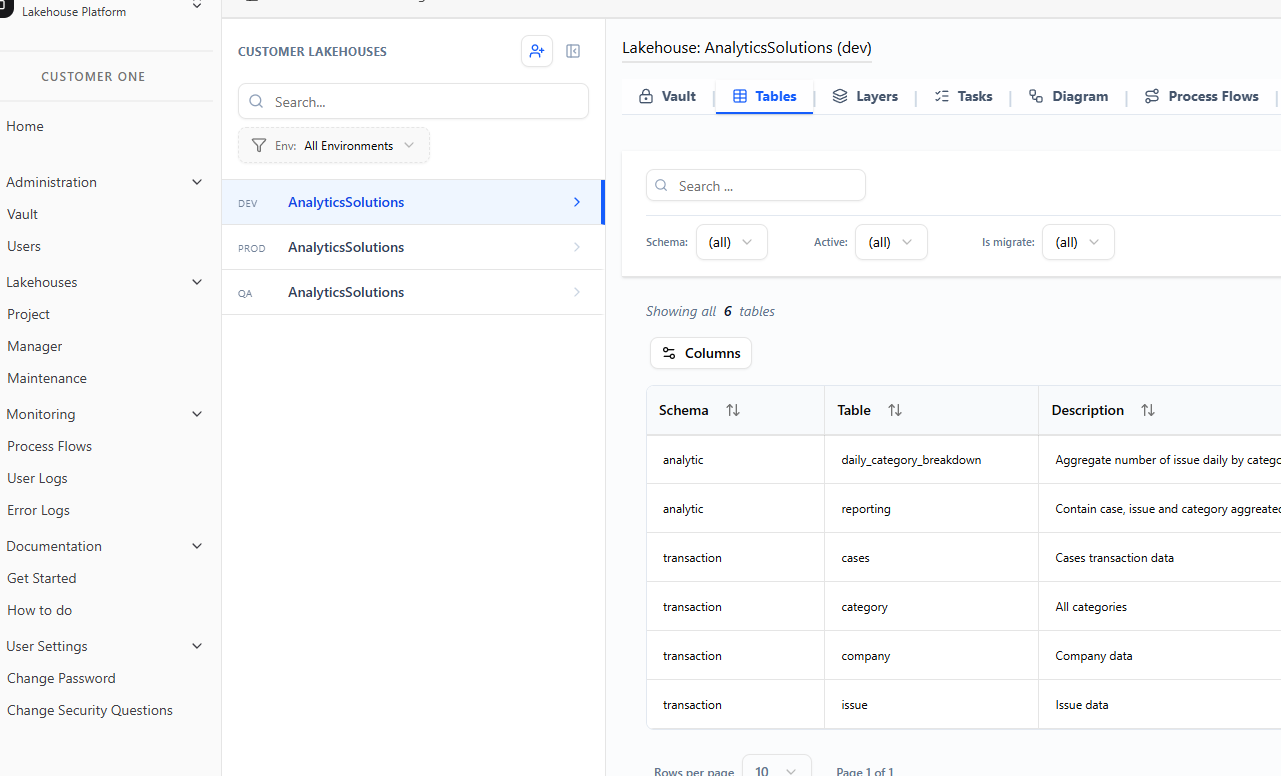This screenshot has height=776, width=1281.
Task: Open the Columns button above the table
Action: (x=700, y=352)
